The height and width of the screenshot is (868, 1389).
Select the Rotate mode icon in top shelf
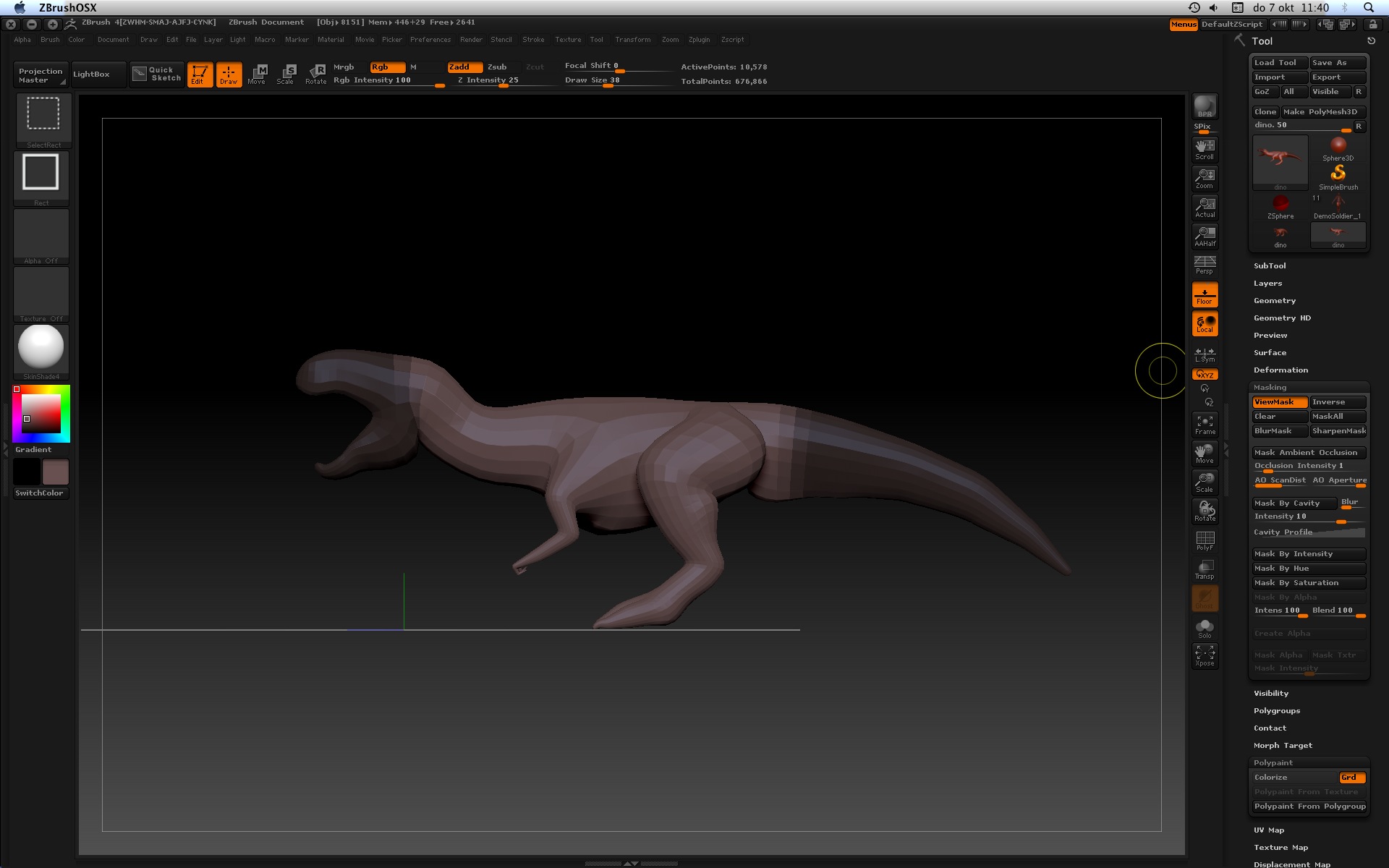(x=316, y=75)
